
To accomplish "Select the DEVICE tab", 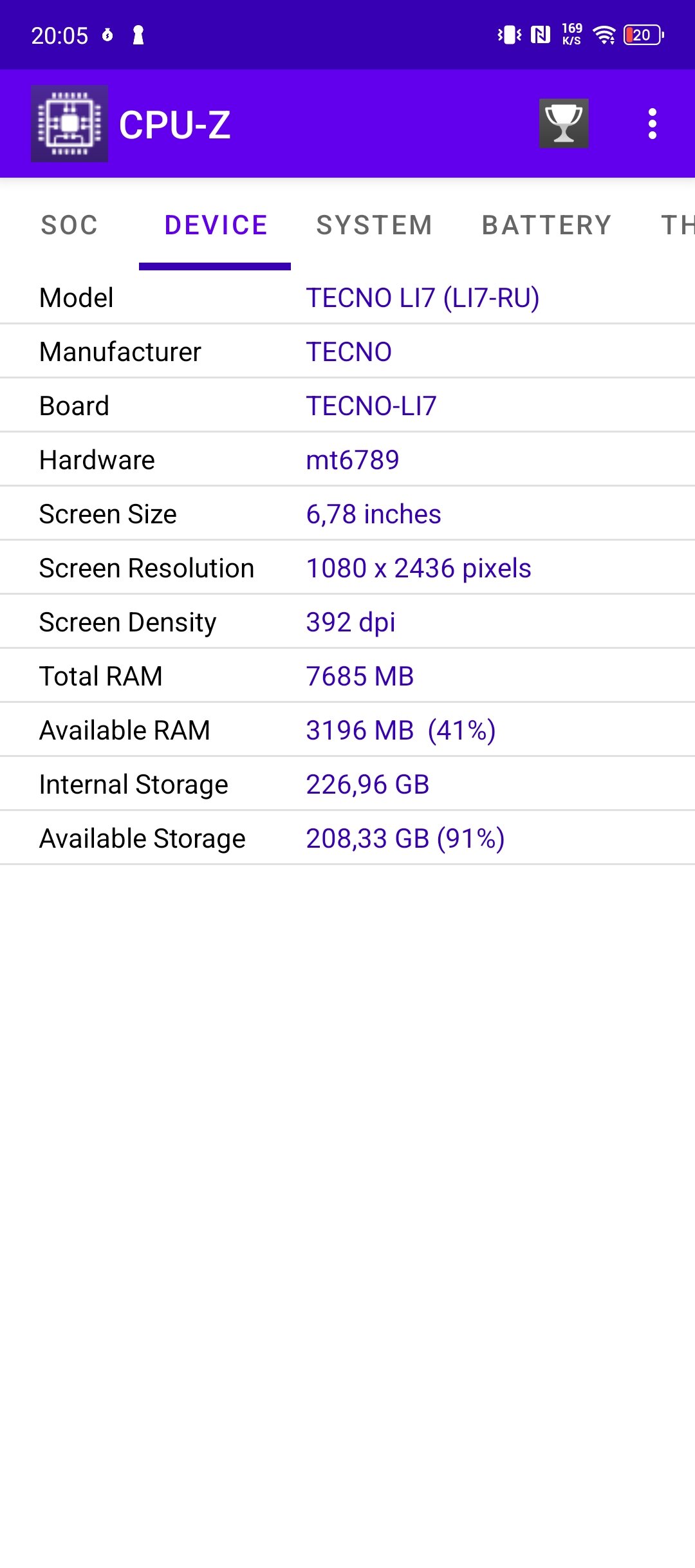I will tap(216, 225).
